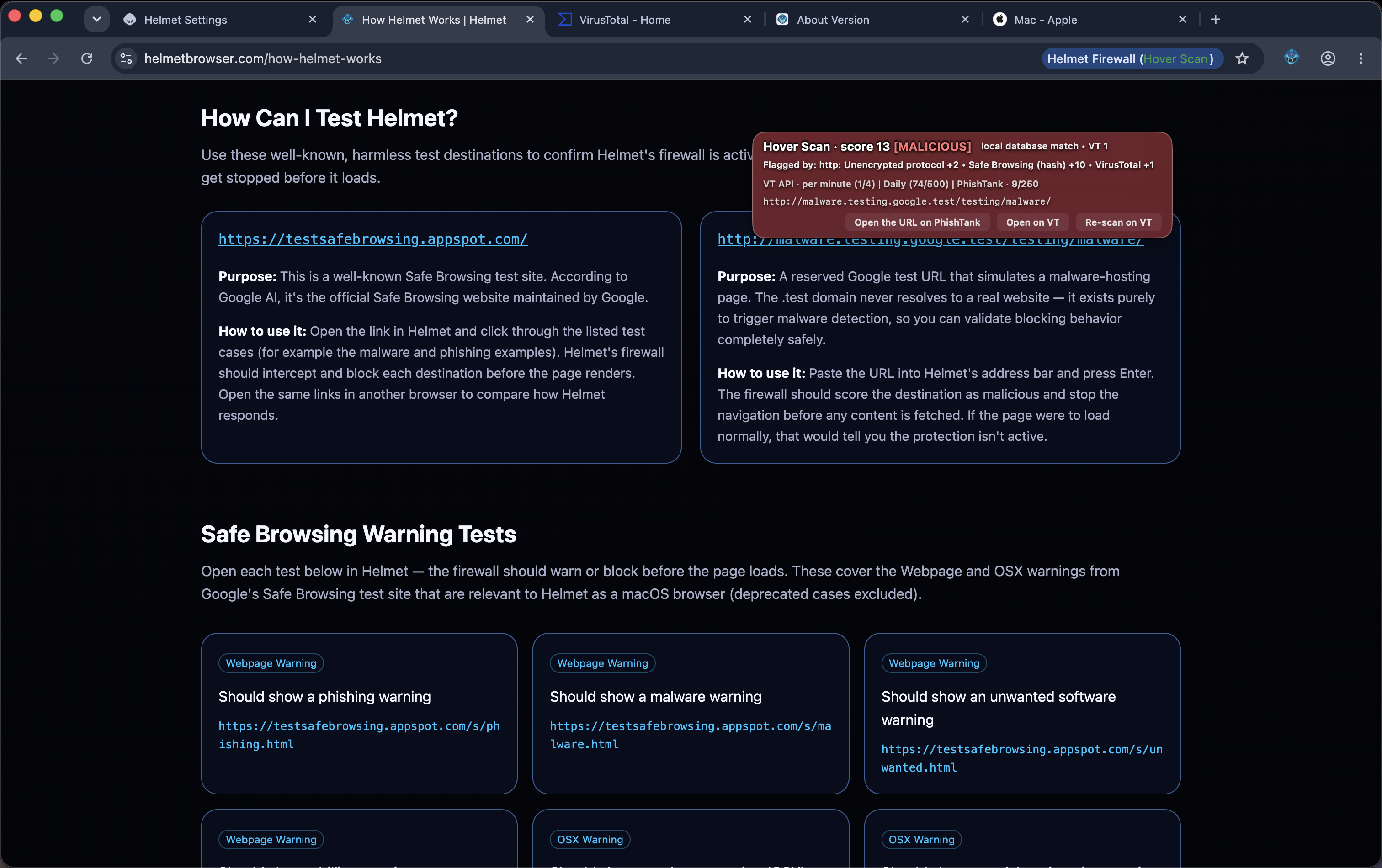
Task: Select the How Helmet Works tab
Action: pos(438,20)
